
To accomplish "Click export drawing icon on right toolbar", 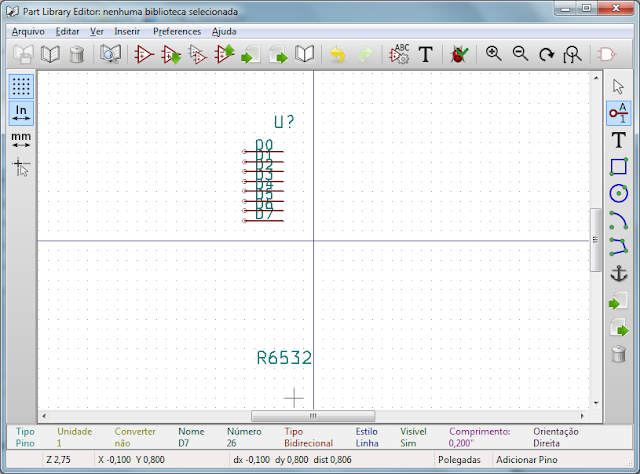I will pos(619,327).
